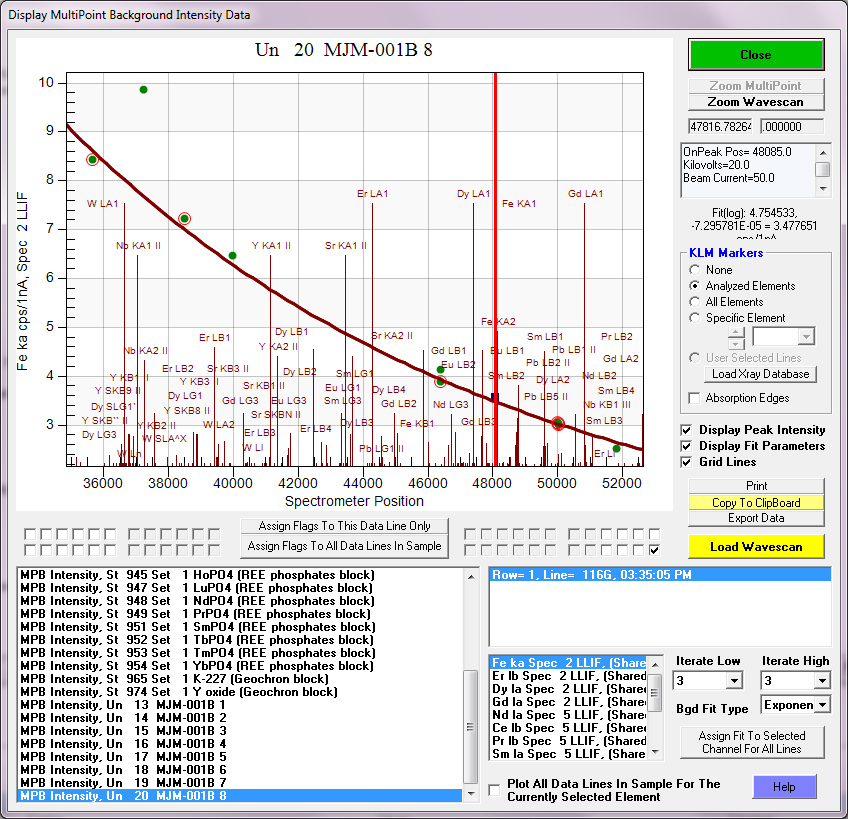Select All Elements KLM markers radio
Image resolution: width=848 pixels, height=819 pixels.
(x=695, y=302)
